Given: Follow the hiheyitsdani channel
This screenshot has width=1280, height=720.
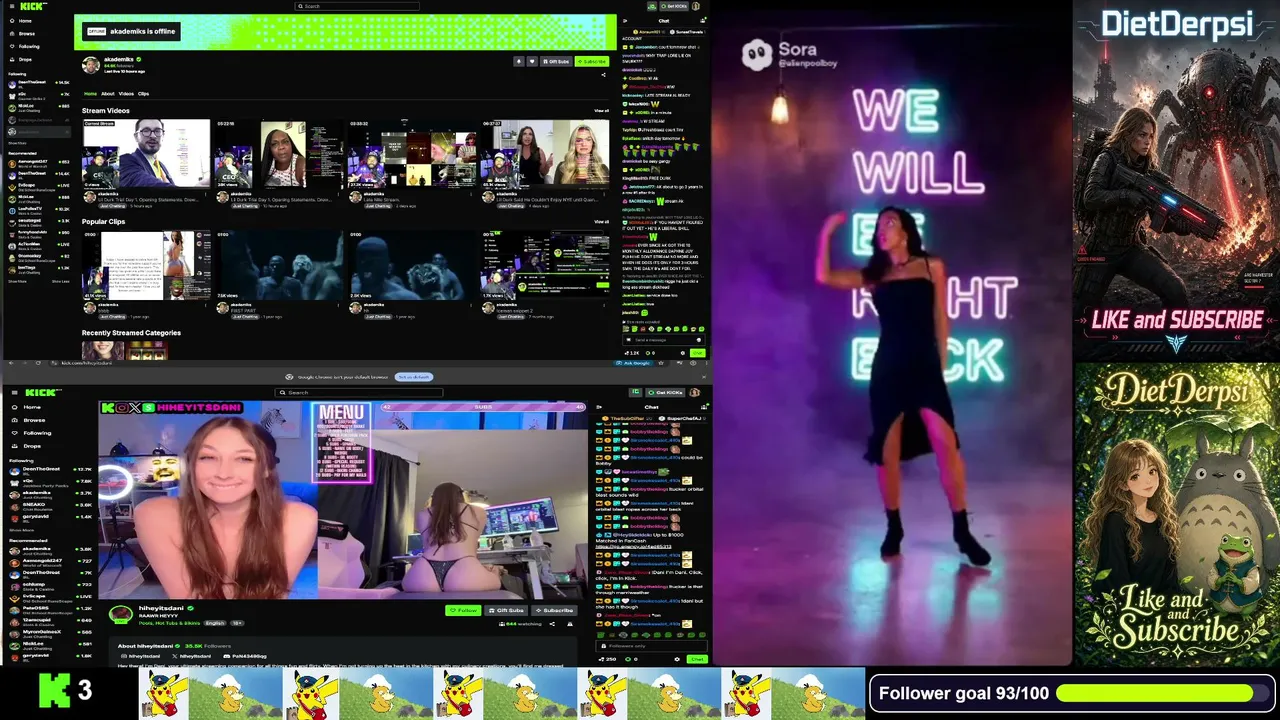Looking at the screenshot, I should coord(463,610).
